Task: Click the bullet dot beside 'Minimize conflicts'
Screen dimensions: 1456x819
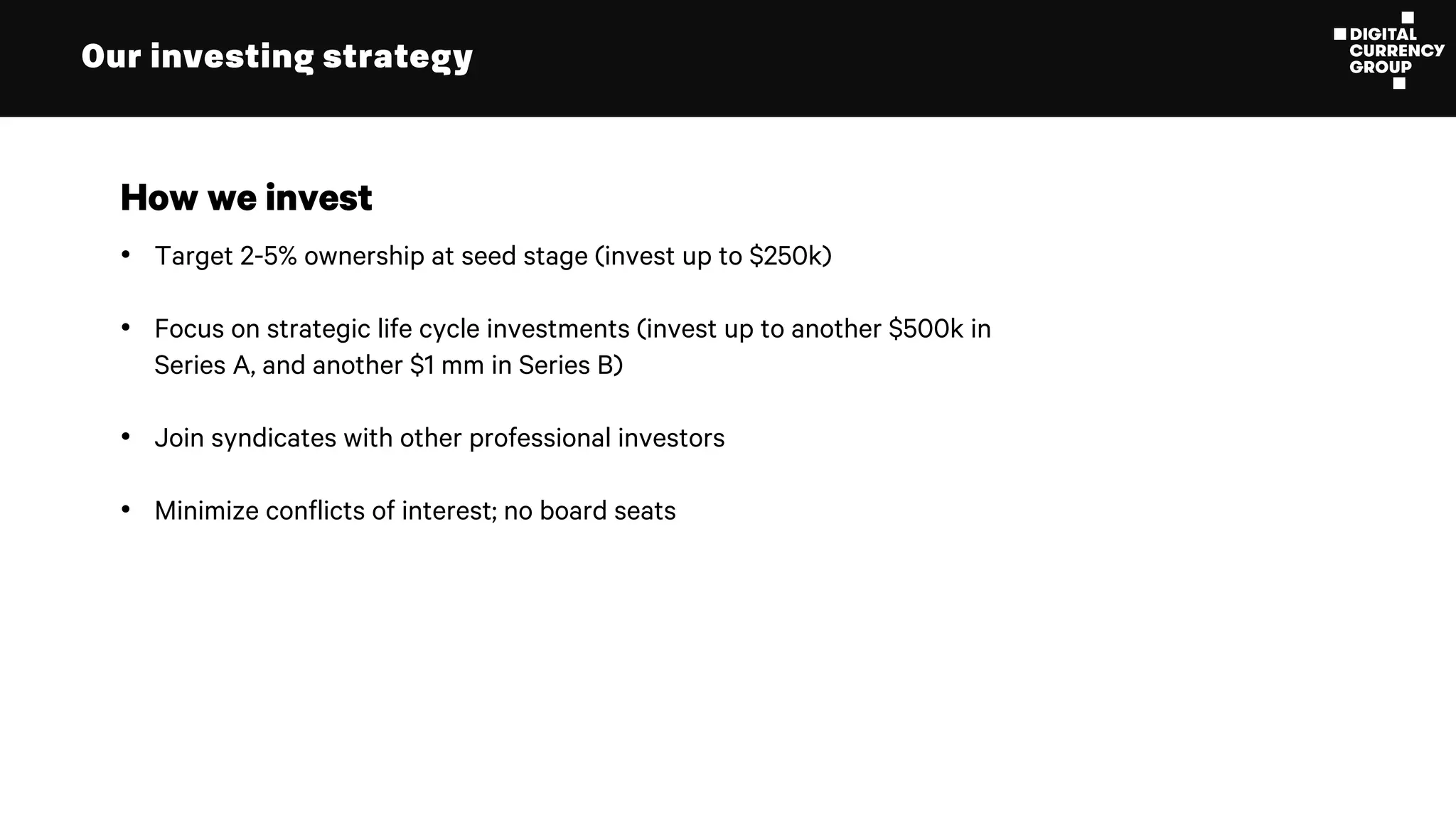Action: tap(126, 510)
